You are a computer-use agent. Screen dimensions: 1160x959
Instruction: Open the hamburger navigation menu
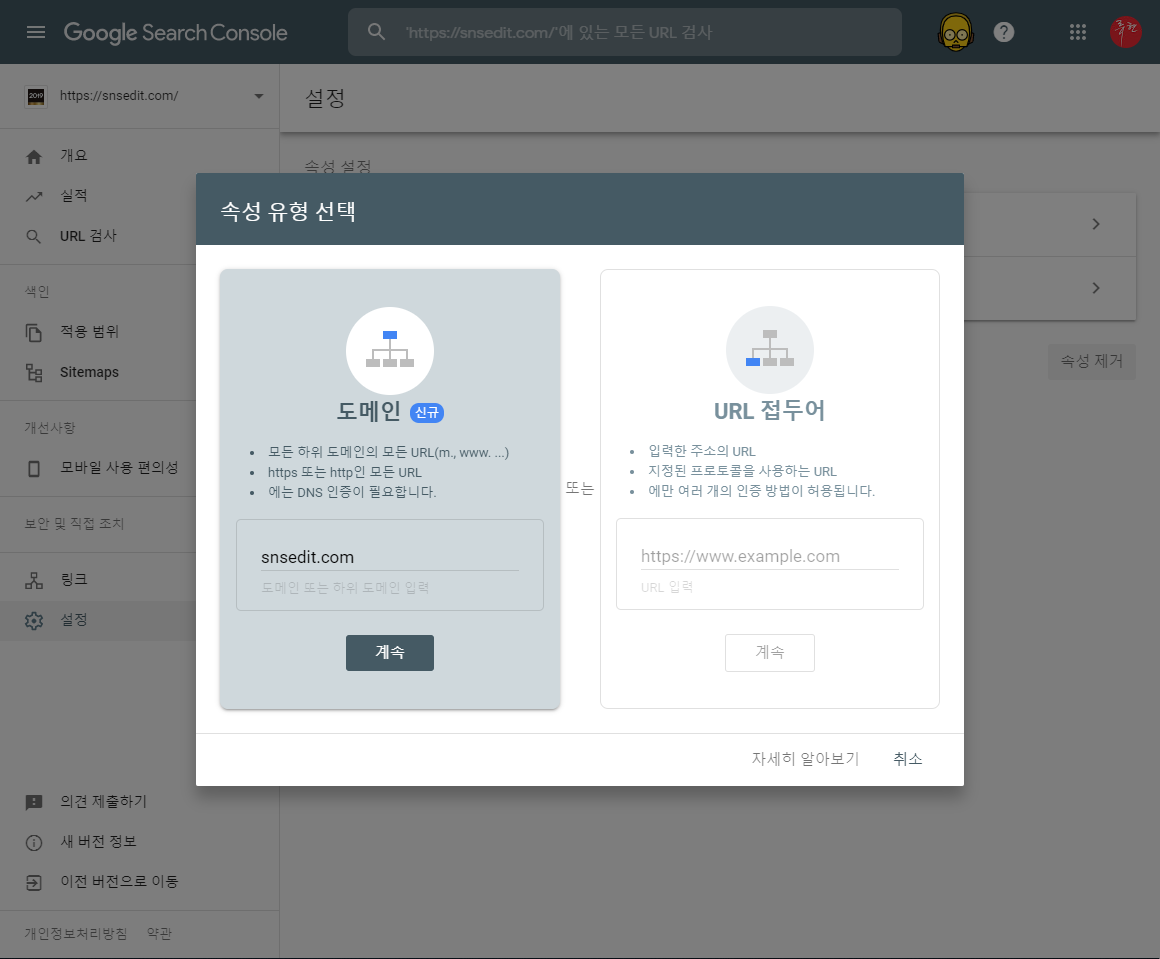pyautogui.click(x=36, y=32)
